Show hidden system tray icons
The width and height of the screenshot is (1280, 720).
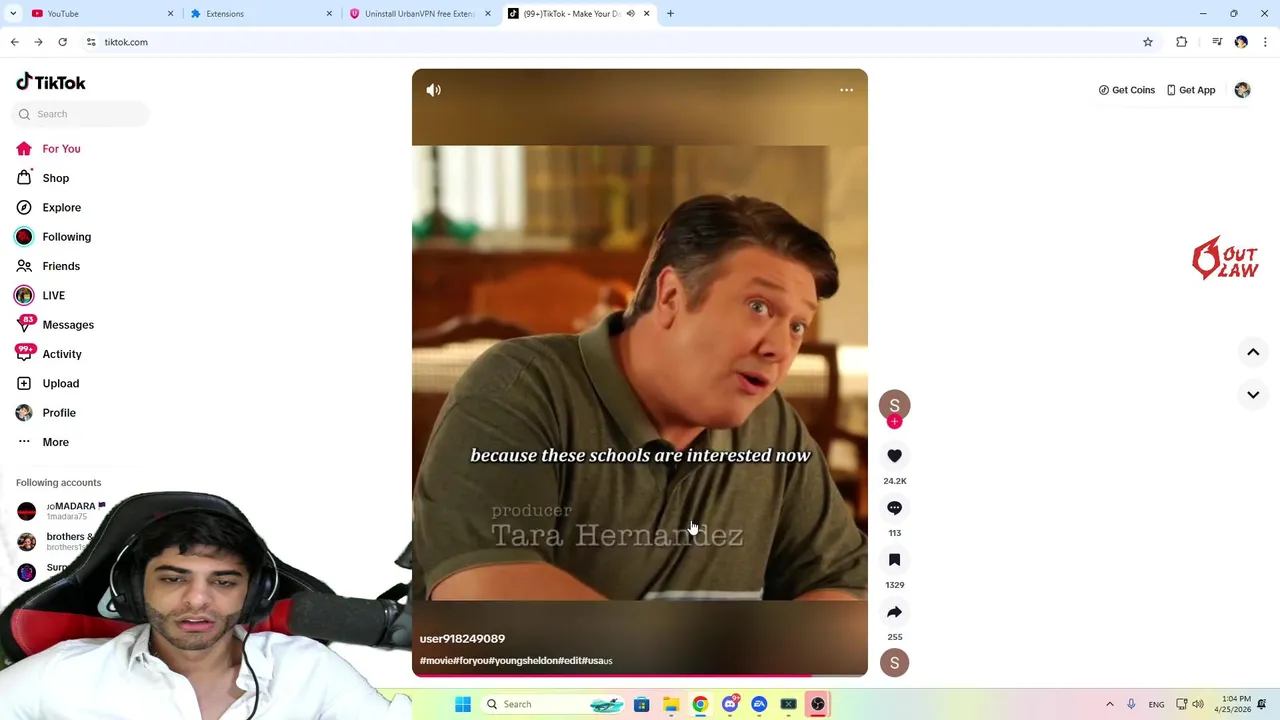pos(1109,704)
